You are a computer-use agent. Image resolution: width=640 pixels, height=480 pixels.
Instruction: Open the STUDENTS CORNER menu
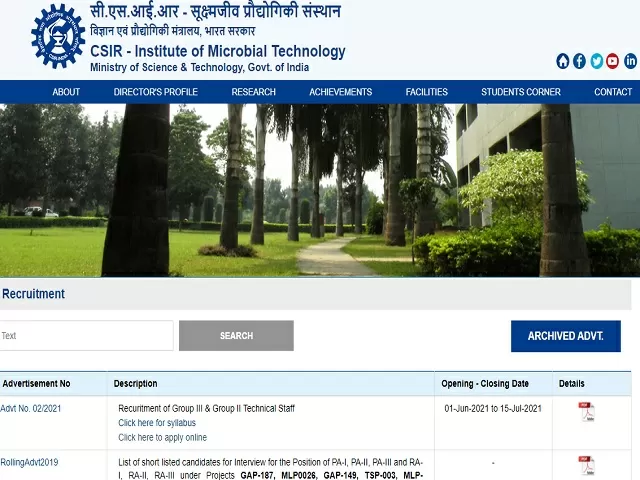click(x=521, y=92)
